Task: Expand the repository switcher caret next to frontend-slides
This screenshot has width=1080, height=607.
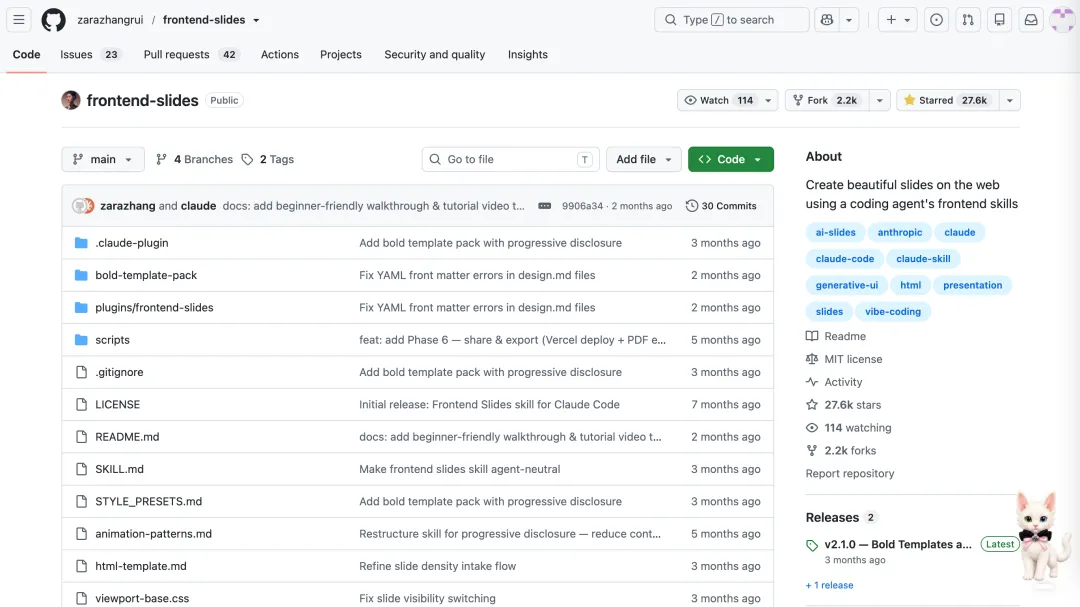Action: [x=256, y=20]
